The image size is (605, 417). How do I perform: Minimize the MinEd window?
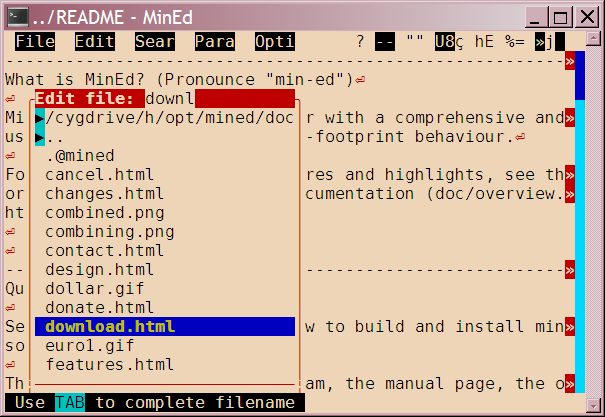coord(536,17)
